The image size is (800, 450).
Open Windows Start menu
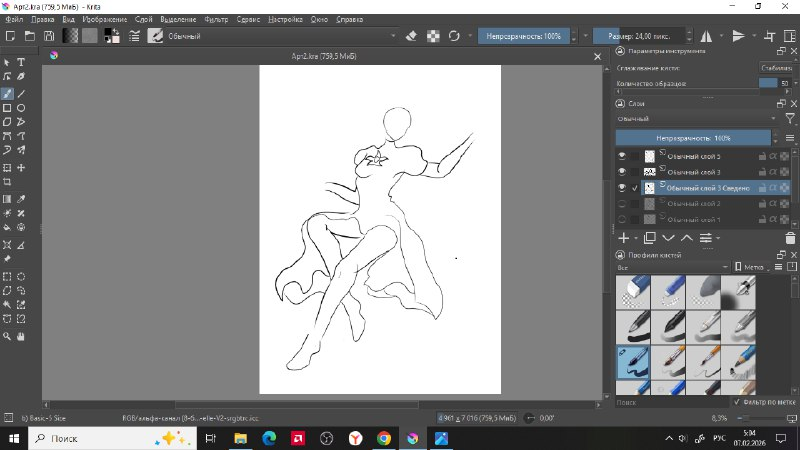(13, 438)
